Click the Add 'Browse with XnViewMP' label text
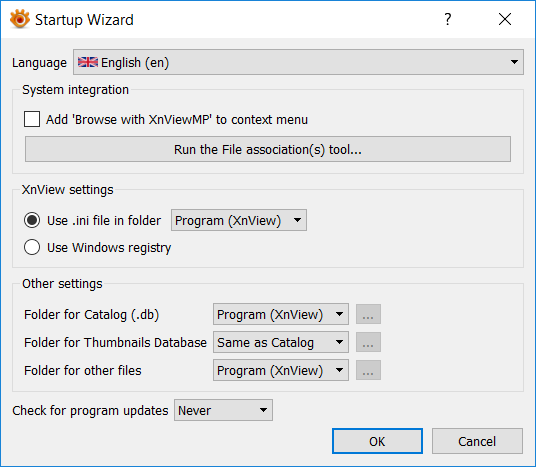Viewport: 536px width, 467px height. point(177,120)
